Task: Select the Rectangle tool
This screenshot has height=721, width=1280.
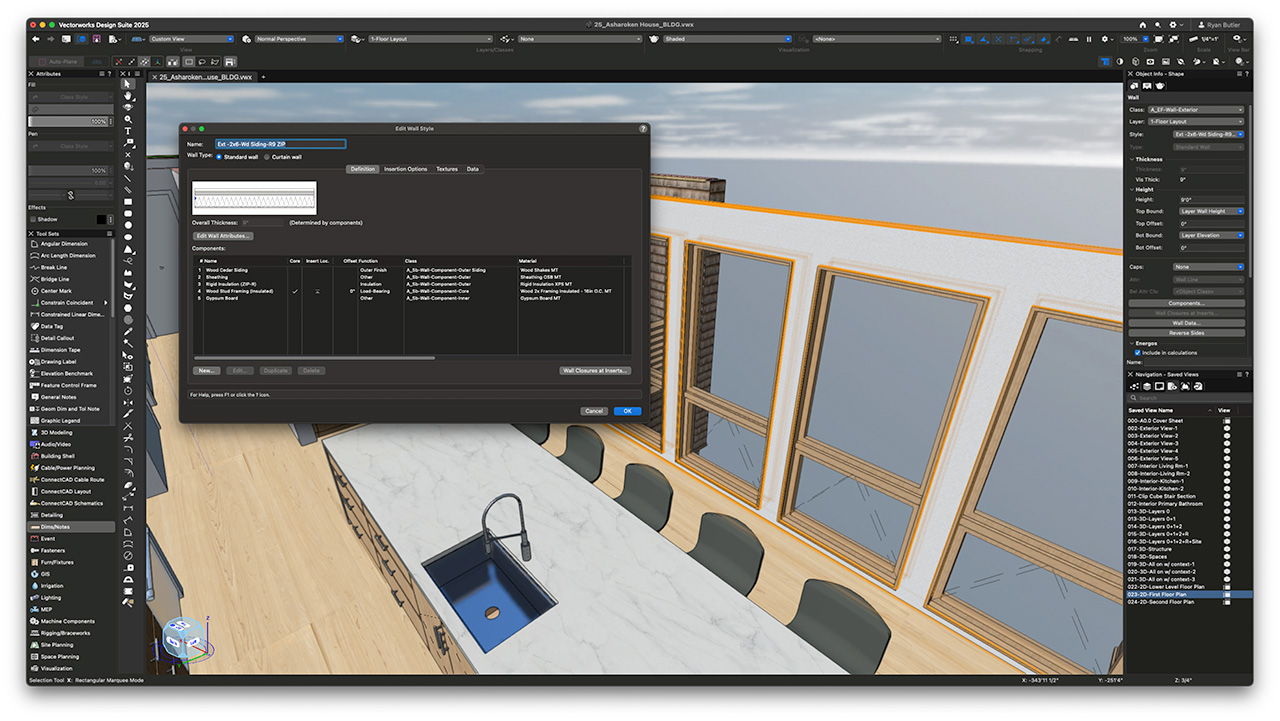Action: click(128, 202)
